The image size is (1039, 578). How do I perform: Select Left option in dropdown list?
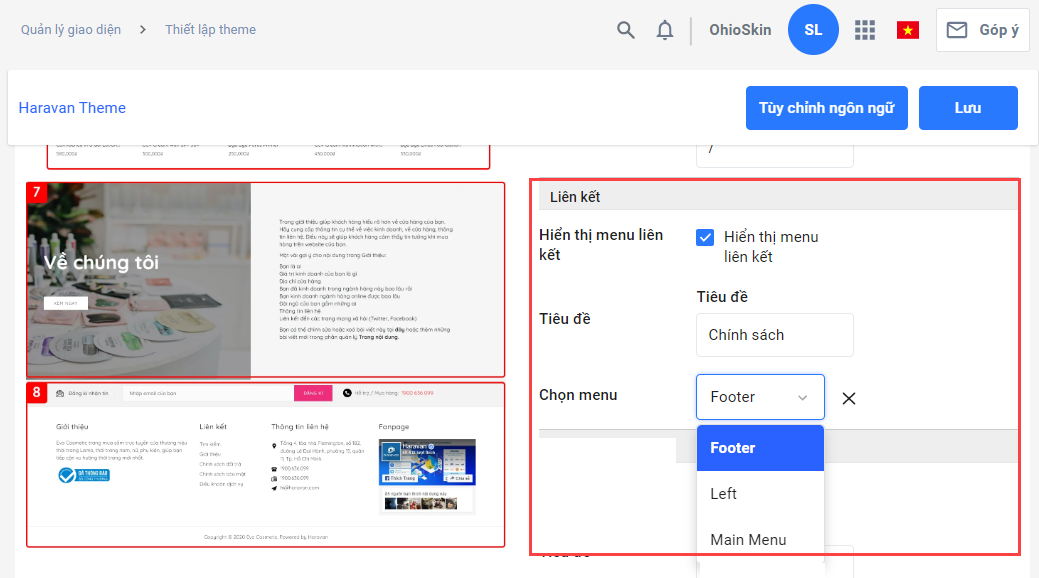click(760, 494)
